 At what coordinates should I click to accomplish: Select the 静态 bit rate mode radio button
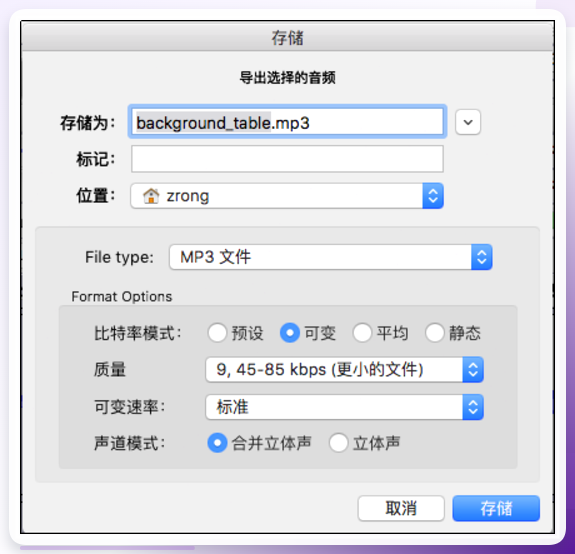(x=435, y=333)
